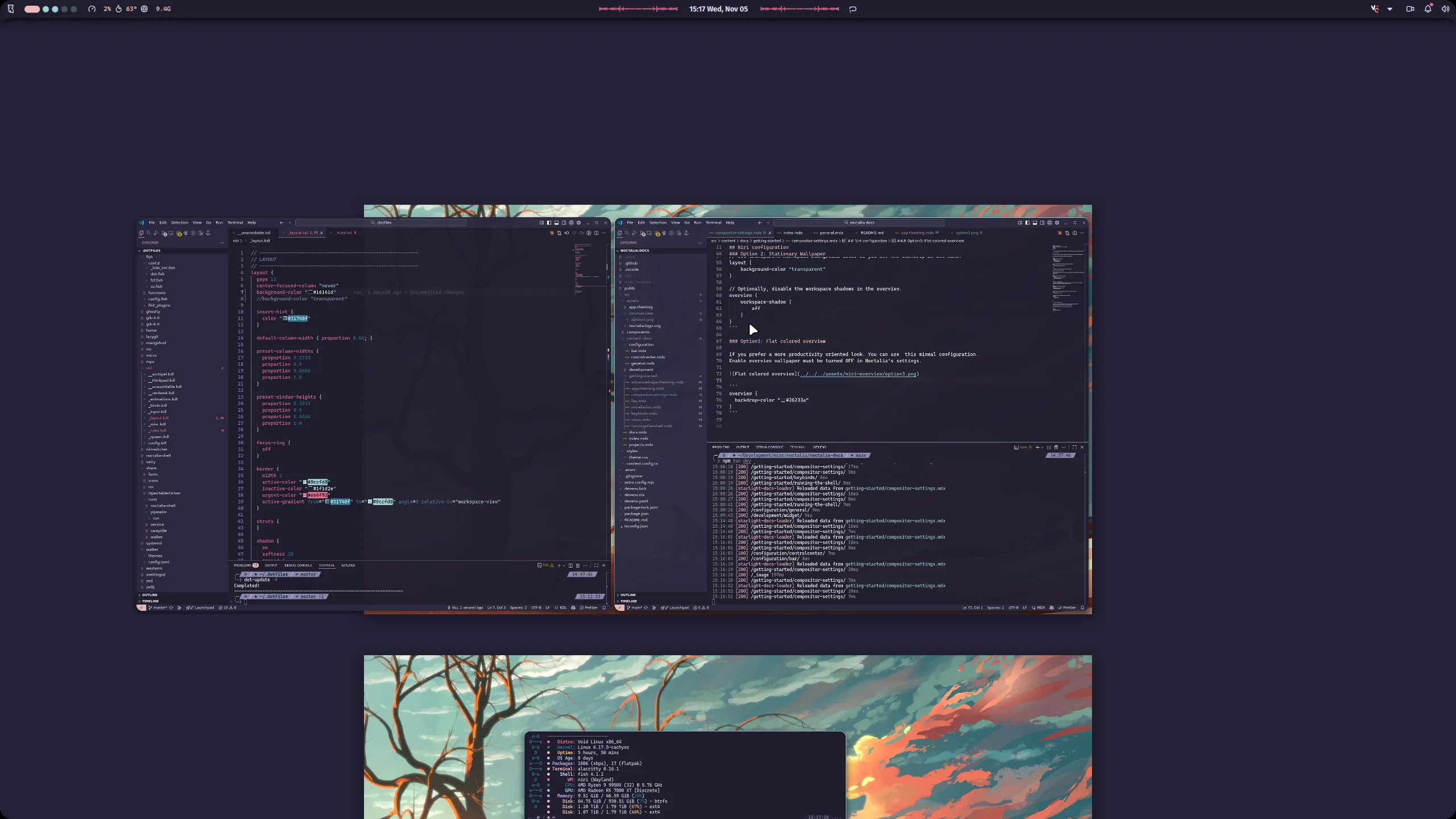Screen dimensions: 1456x819
Task: Click notification bell in top system bar
Action: [1428, 9]
